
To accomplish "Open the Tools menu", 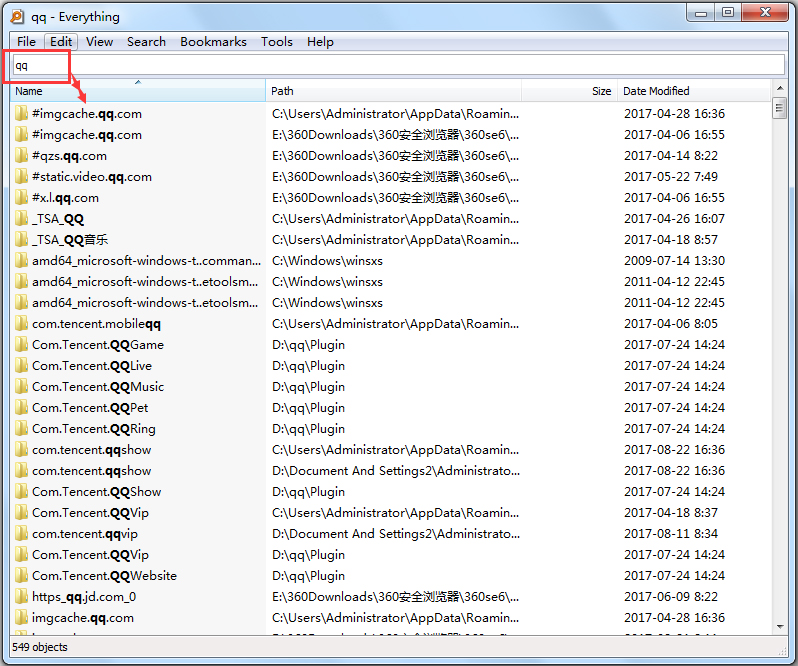I will (x=277, y=42).
